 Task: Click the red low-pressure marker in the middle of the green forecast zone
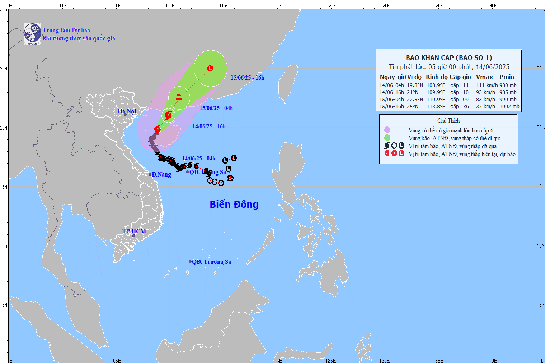[x=179, y=97]
